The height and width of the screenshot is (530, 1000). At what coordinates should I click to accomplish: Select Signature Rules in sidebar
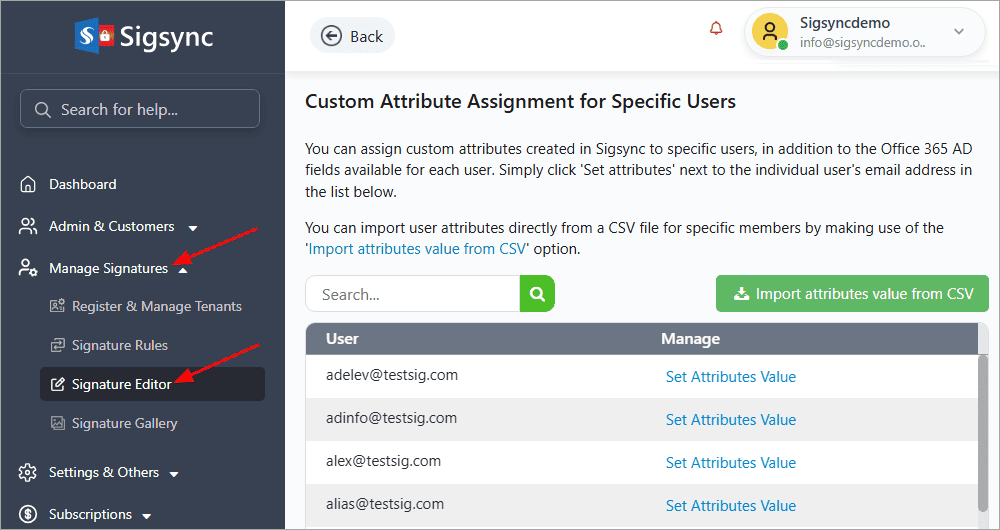(119, 345)
